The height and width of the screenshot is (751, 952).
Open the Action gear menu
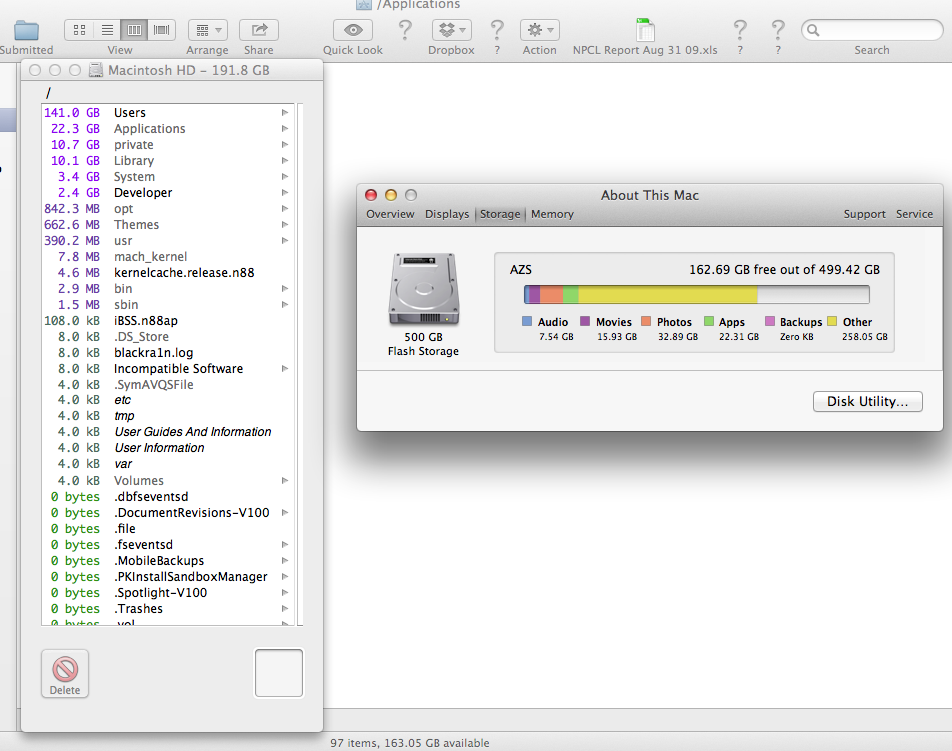(540, 30)
